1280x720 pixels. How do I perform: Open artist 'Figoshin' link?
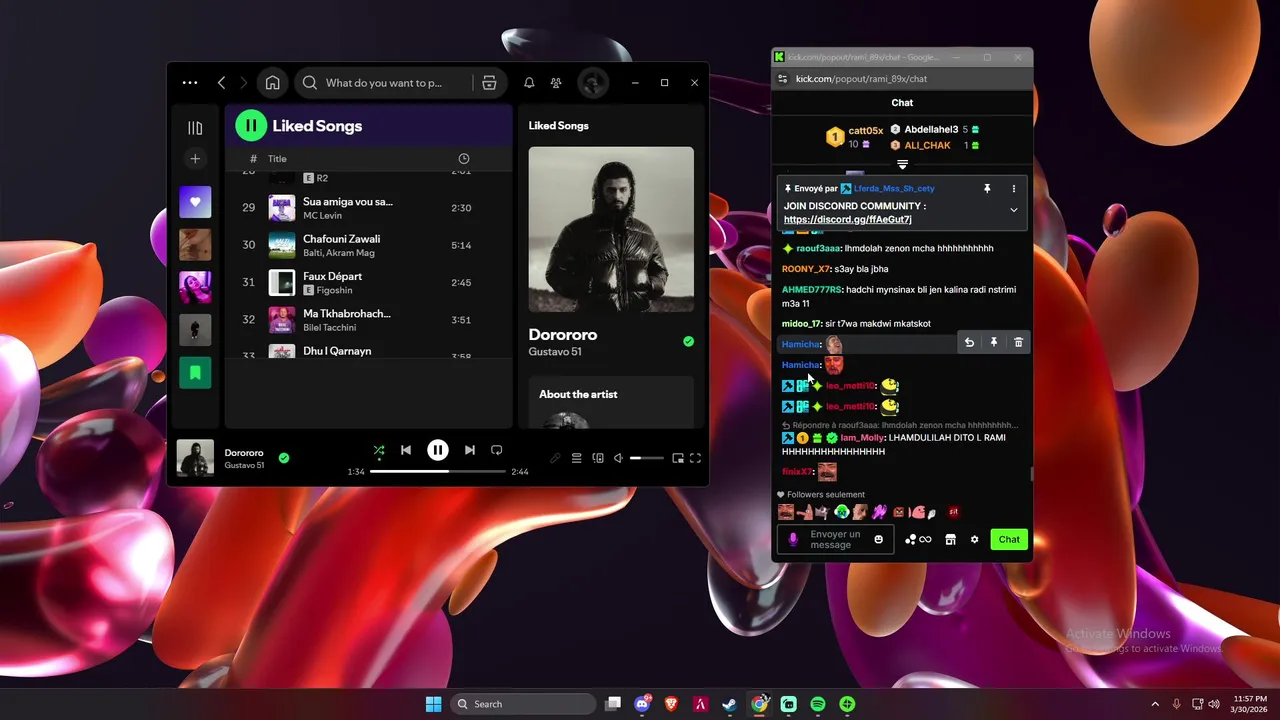334,290
